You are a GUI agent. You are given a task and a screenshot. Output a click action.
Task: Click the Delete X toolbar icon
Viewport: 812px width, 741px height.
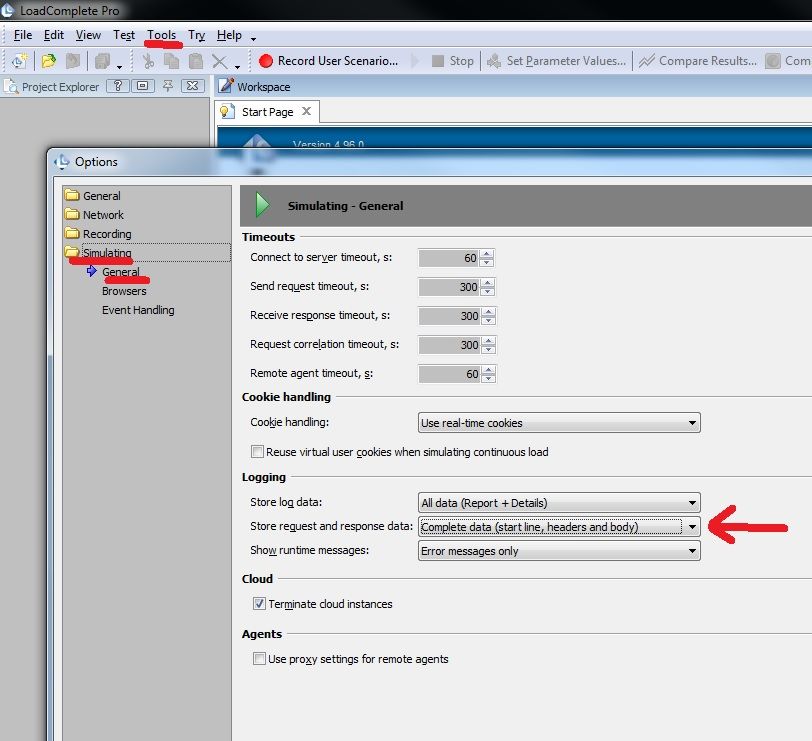pos(219,61)
